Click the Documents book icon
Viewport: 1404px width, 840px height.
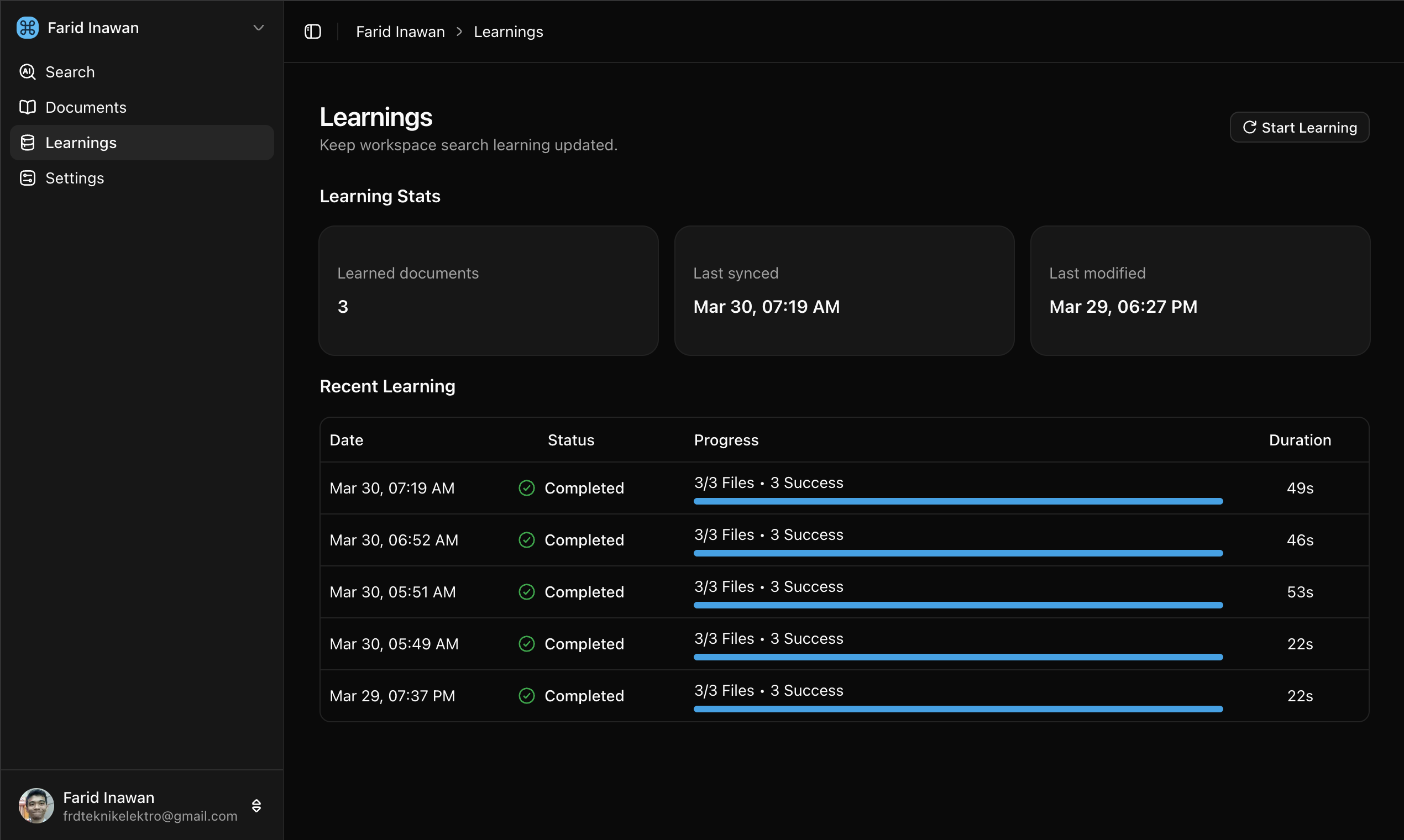(27, 107)
